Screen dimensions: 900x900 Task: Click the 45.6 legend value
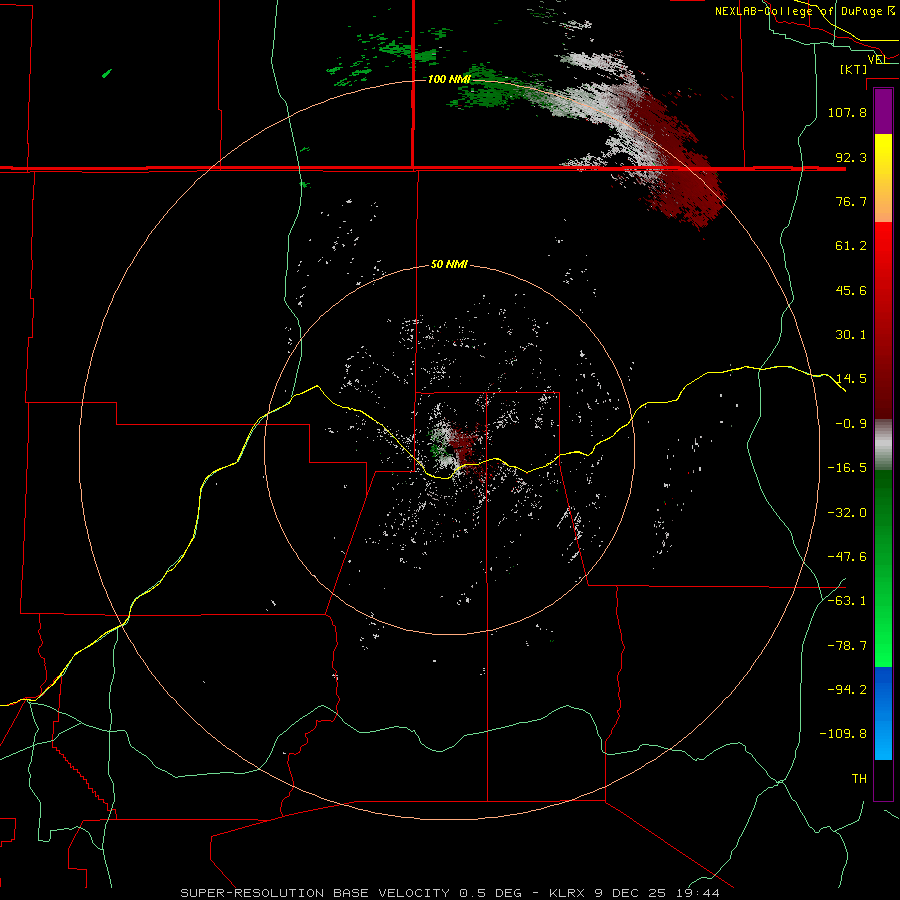[x=851, y=290]
